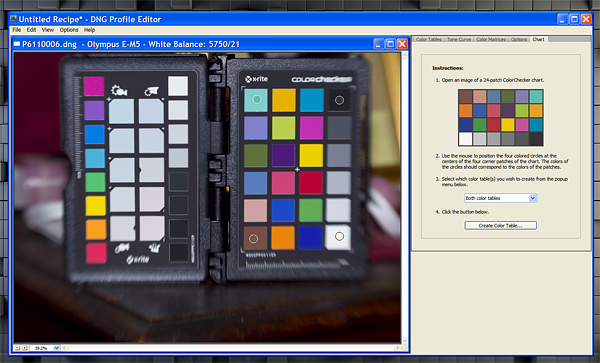Switch to the Options tab in panel
This screenshot has height=363, width=600.
(x=519, y=39)
